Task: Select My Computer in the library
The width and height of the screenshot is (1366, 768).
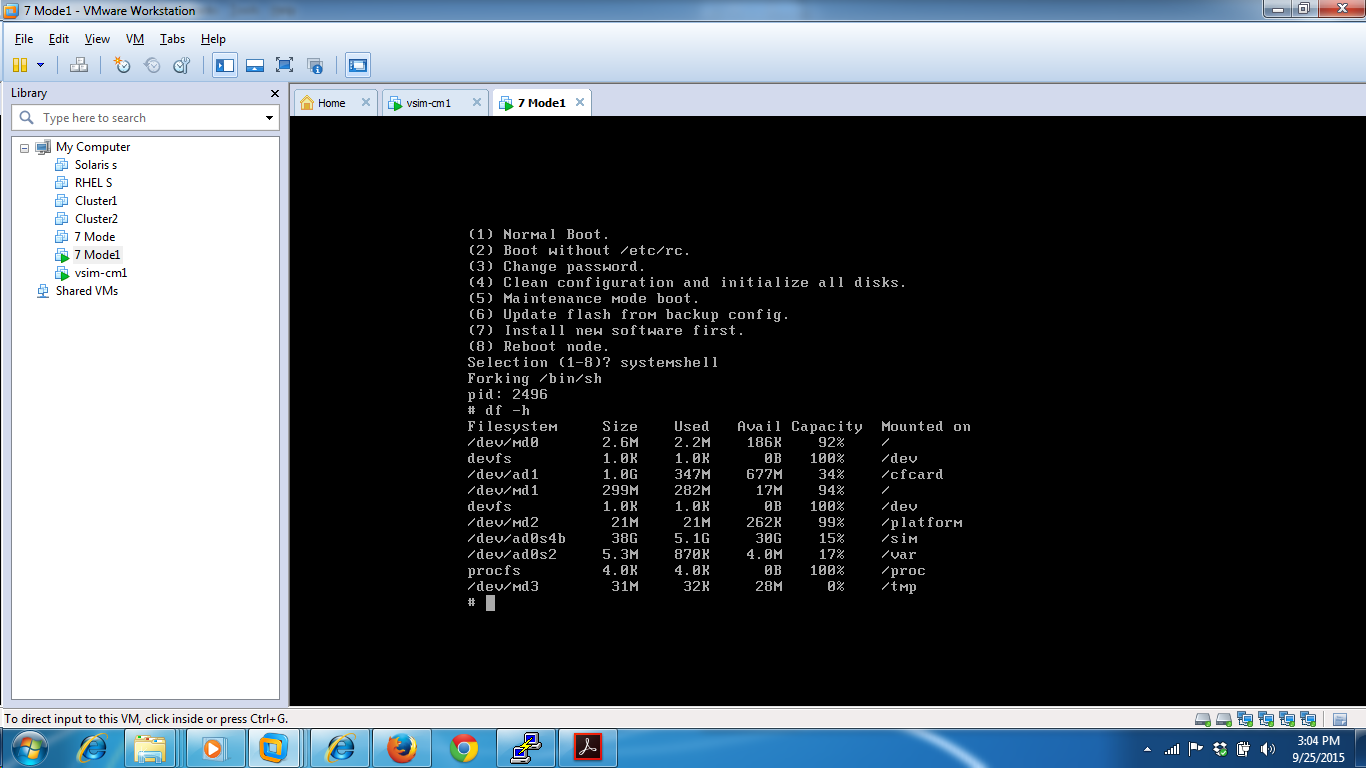Action: [x=93, y=147]
